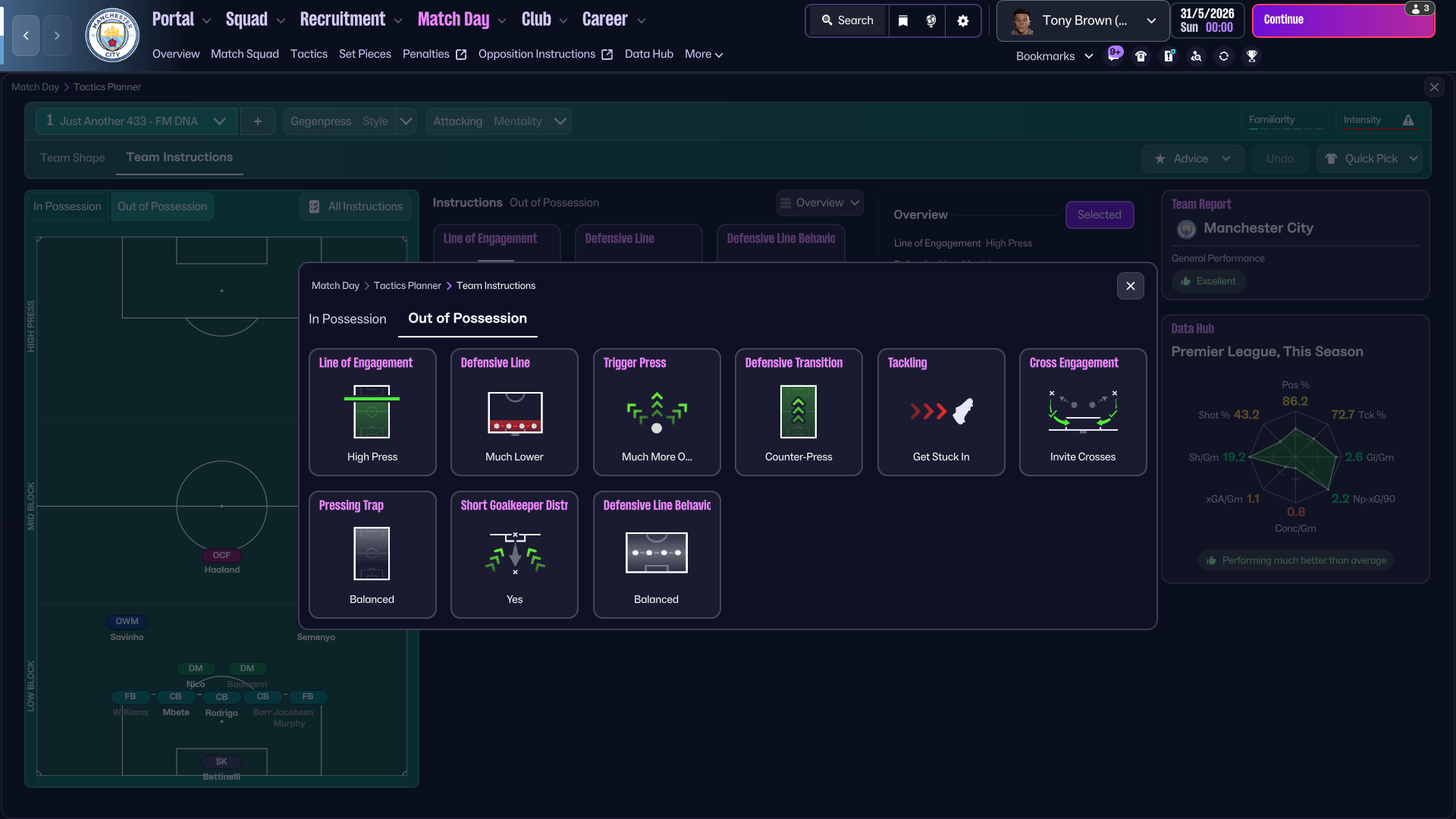Select the Tackling Get Stuck In card
The image size is (1456, 819).
click(x=940, y=412)
